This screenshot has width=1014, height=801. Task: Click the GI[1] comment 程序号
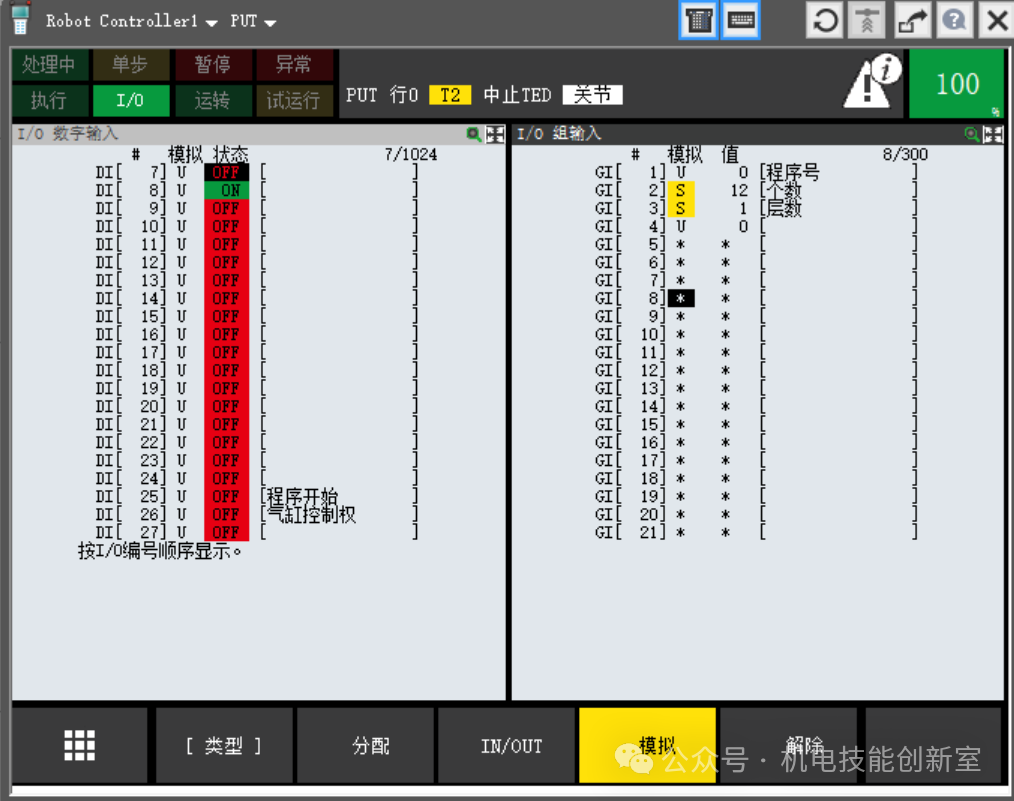click(793, 173)
